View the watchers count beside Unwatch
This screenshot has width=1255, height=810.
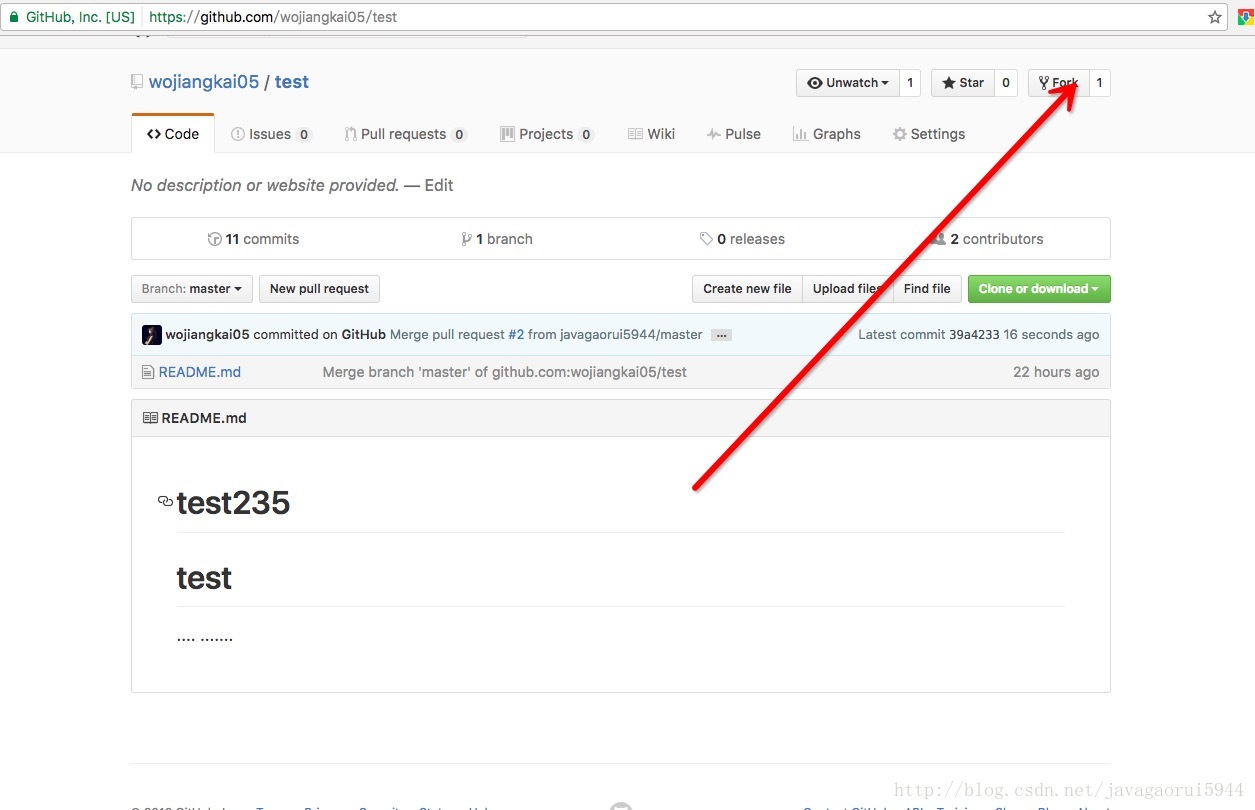pyautogui.click(x=910, y=83)
